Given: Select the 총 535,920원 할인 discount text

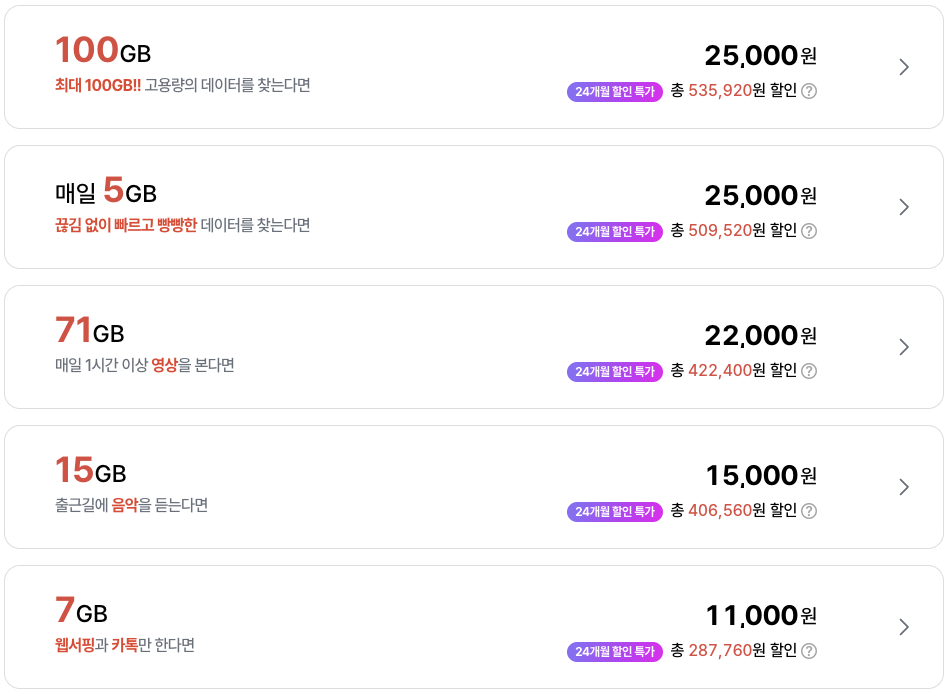Looking at the screenshot, I should click(732, 91).
